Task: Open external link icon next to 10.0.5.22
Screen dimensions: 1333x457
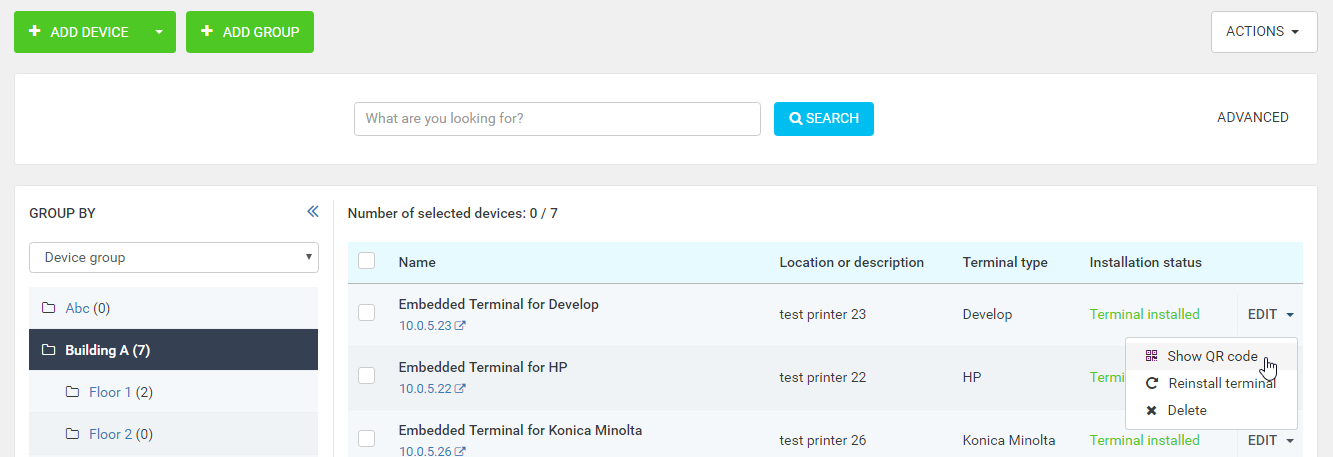Action: pyautogui.click(x=460, y=389)
